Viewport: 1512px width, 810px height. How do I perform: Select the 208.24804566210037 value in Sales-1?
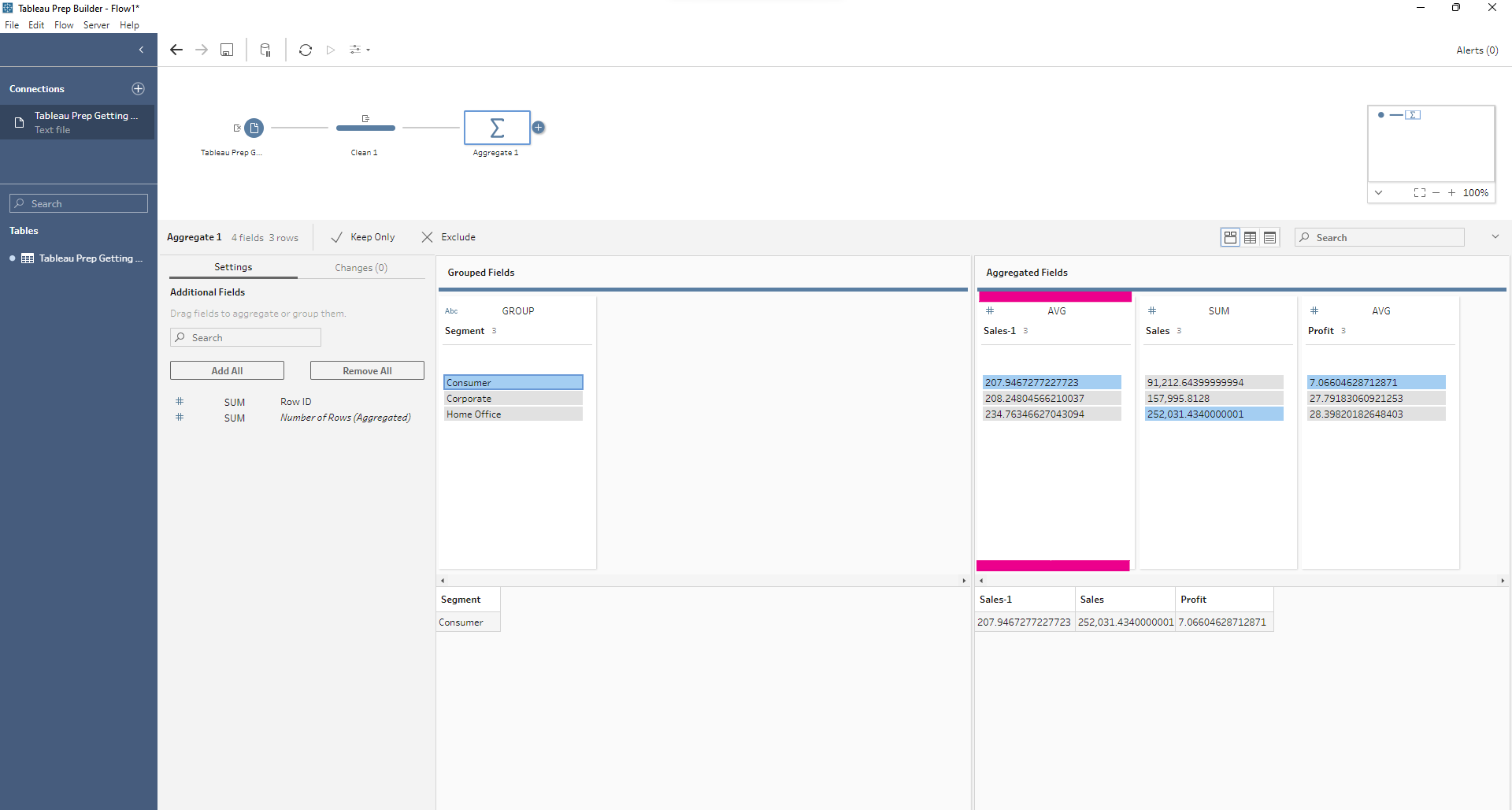point(1052,398)
